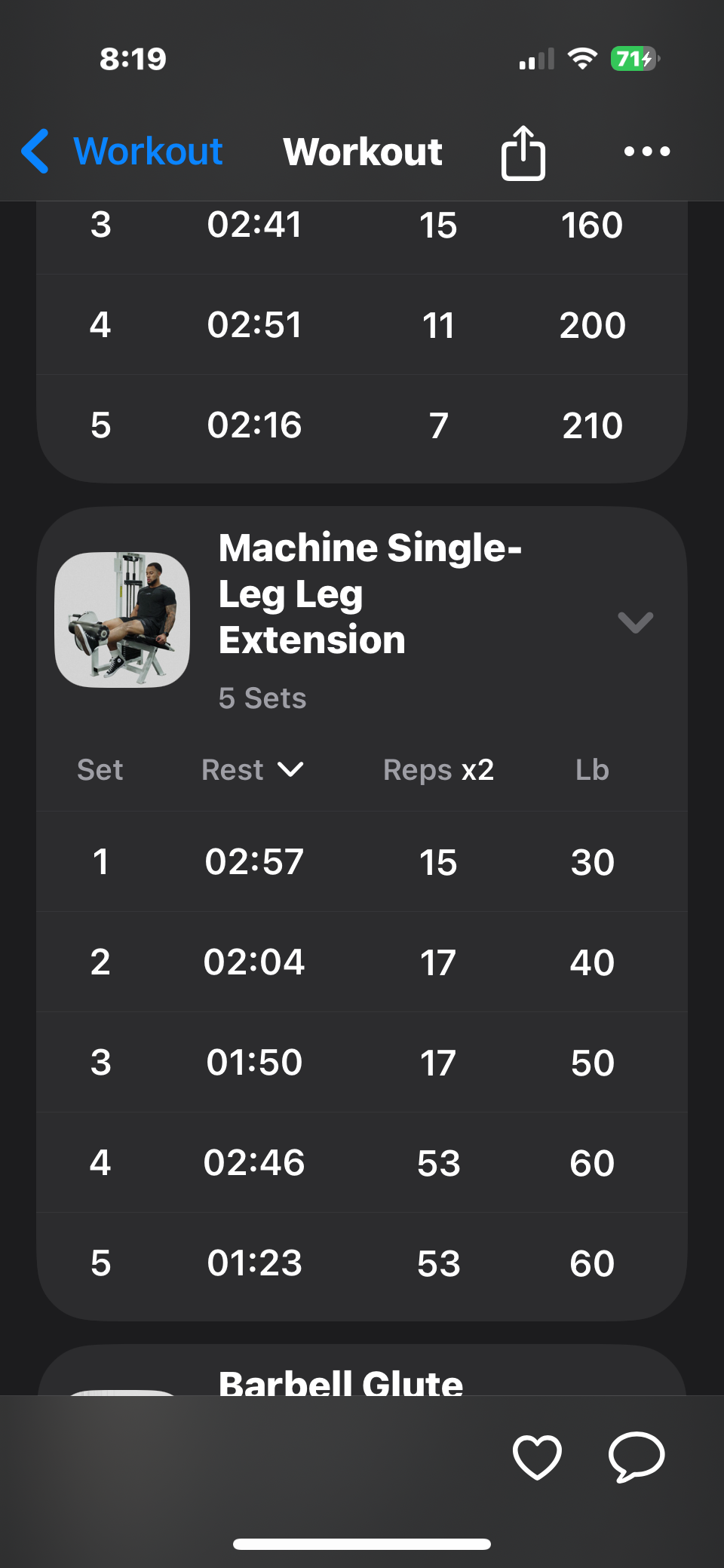This screenshot has width=724, height=1568.
Task: Tap the battery indicator in status bar
Action: click(635, 59)
